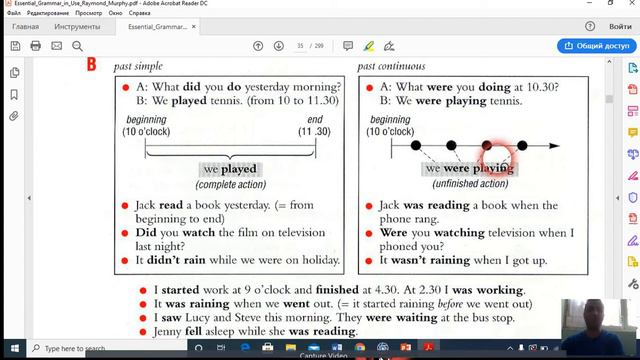The width and height of the screenshot is (640, 360).
Task: Open File Explorer from taskbar
Action: click(x=291, y=348)
